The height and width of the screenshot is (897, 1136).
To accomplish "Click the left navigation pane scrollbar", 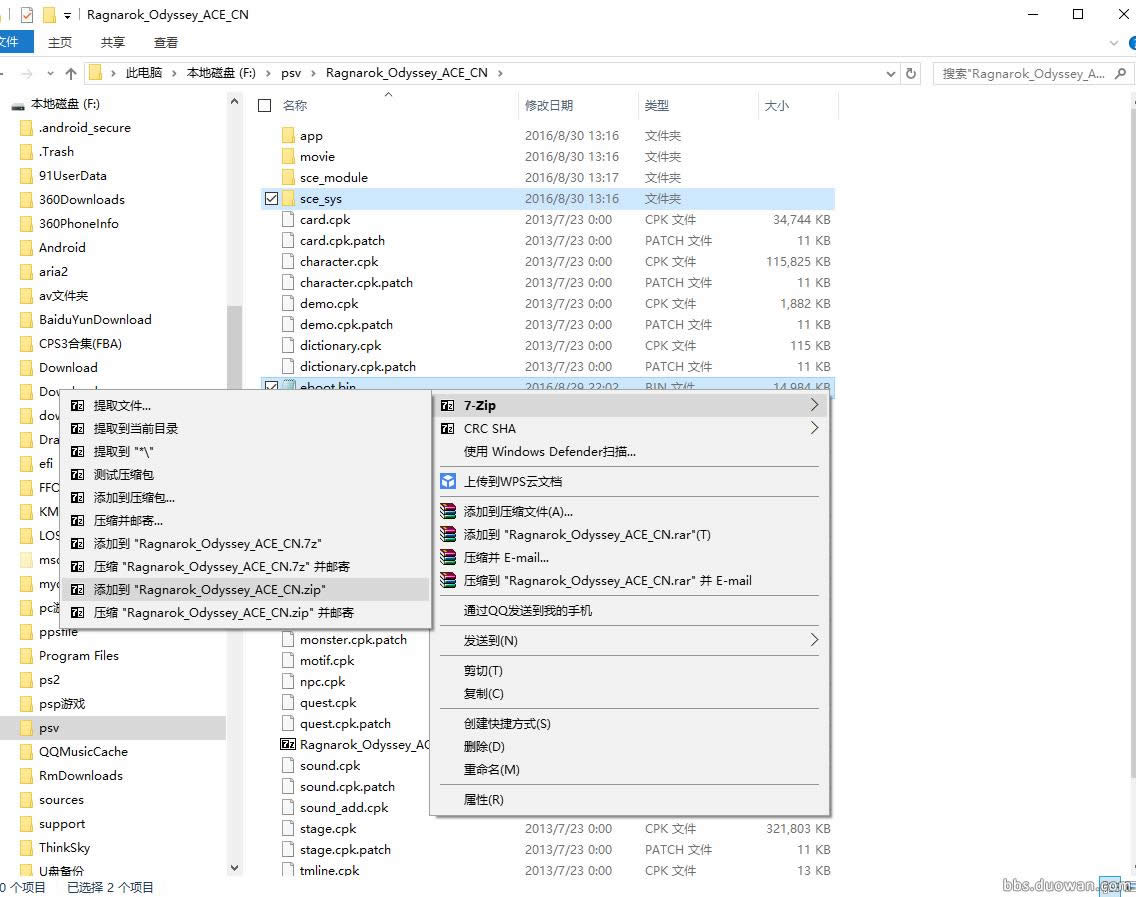I will (x=235, y=400).
